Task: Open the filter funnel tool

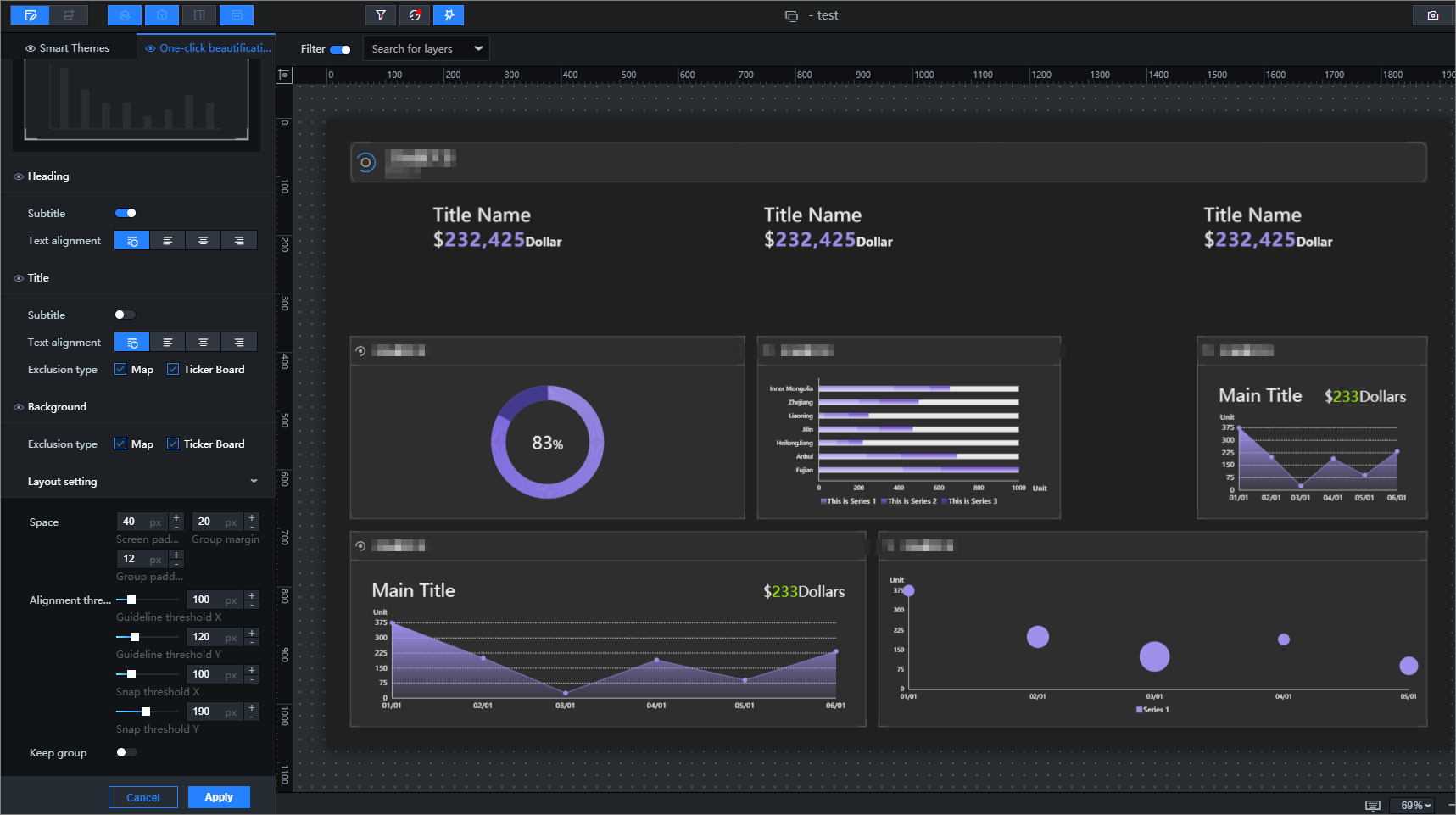Action: 381,15
